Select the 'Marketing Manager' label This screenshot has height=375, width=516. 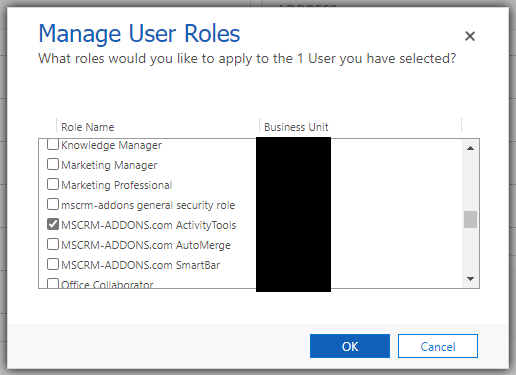click(x=109, y=165)
